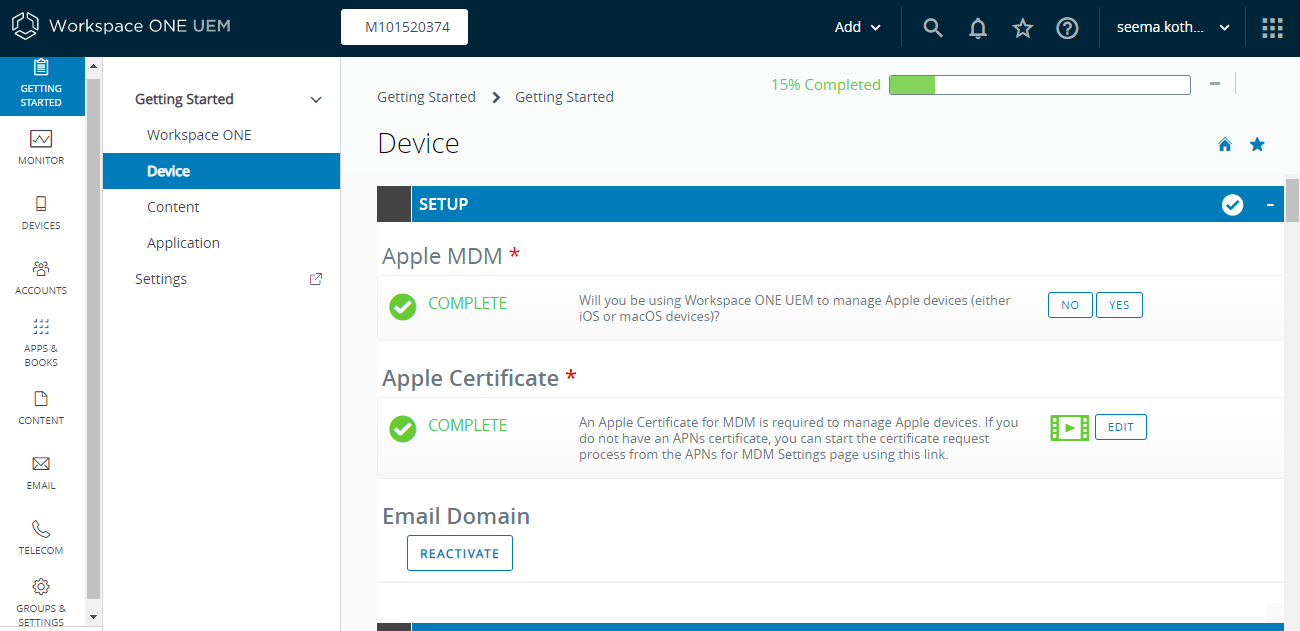Open Settings external link icon

coord(316,279)
